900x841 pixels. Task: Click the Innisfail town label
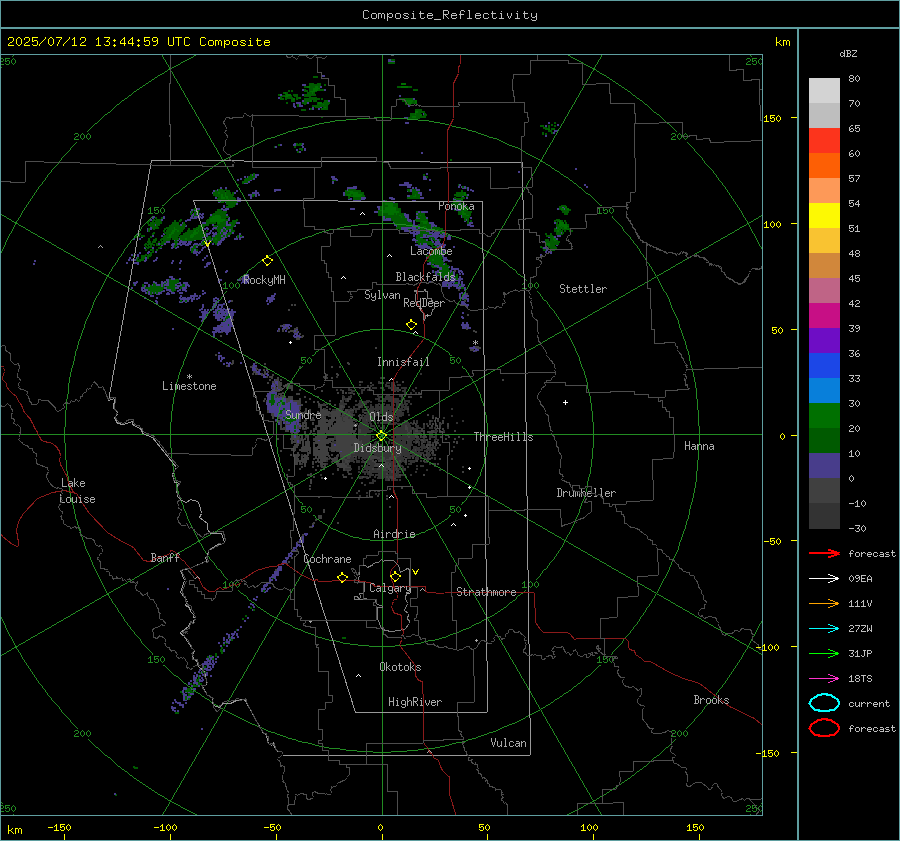(x=403, y=362)
